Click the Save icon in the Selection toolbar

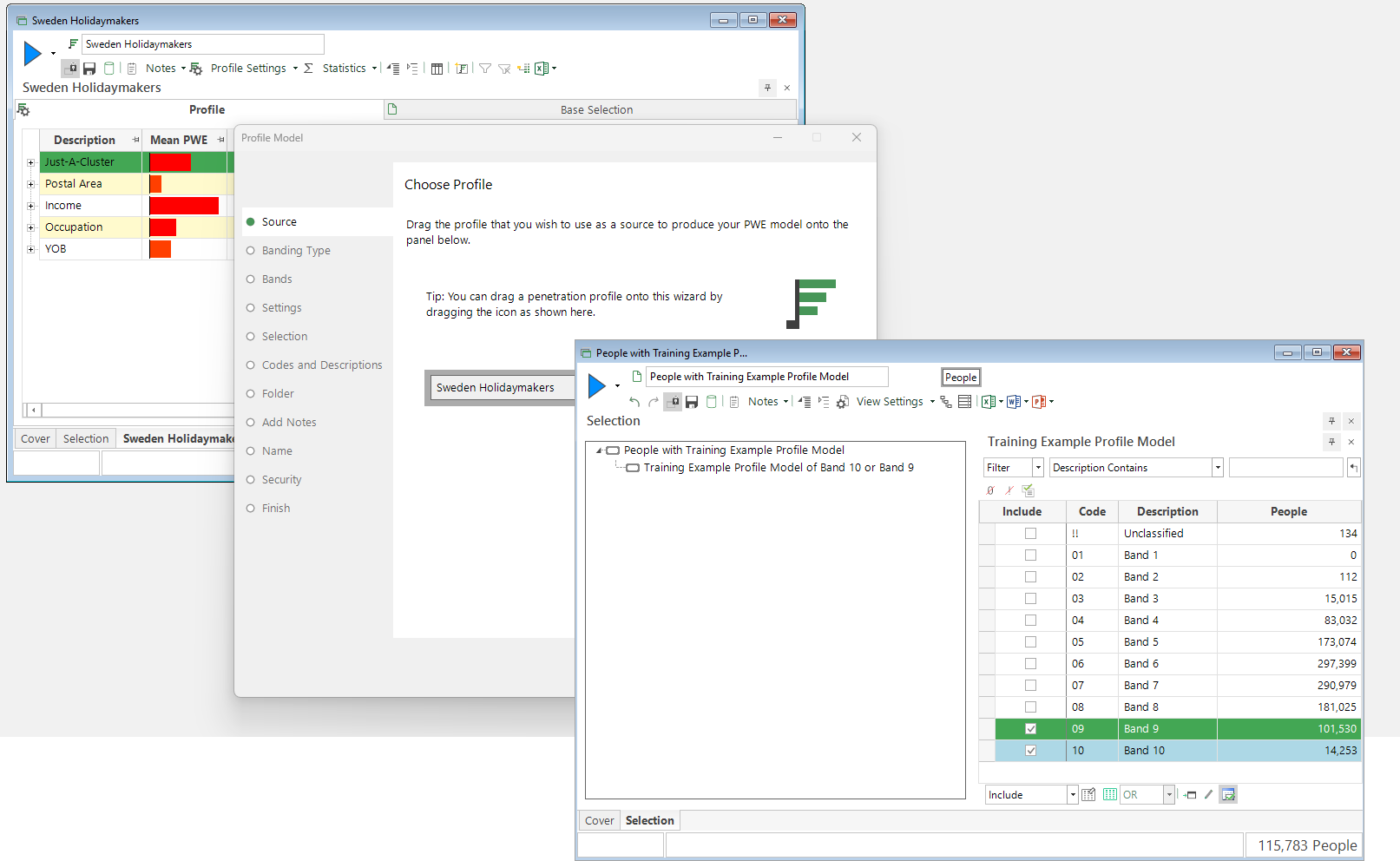[x=692, y=402]
